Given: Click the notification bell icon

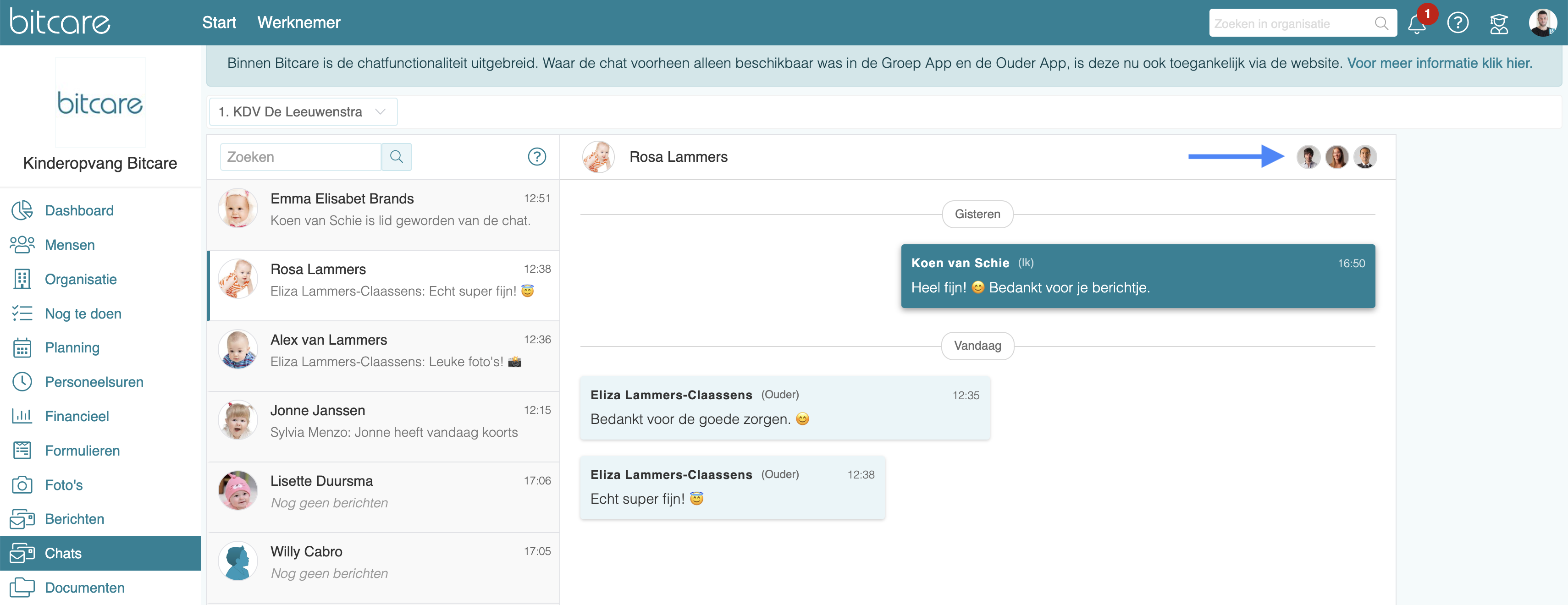Looking at the screenshot, I should pos(1416,24).
